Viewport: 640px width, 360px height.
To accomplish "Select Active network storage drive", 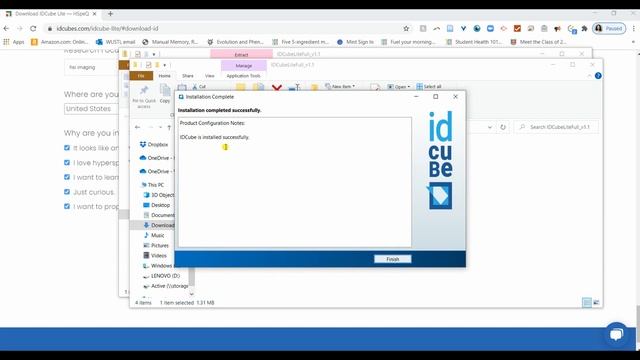I will (166, 286).
